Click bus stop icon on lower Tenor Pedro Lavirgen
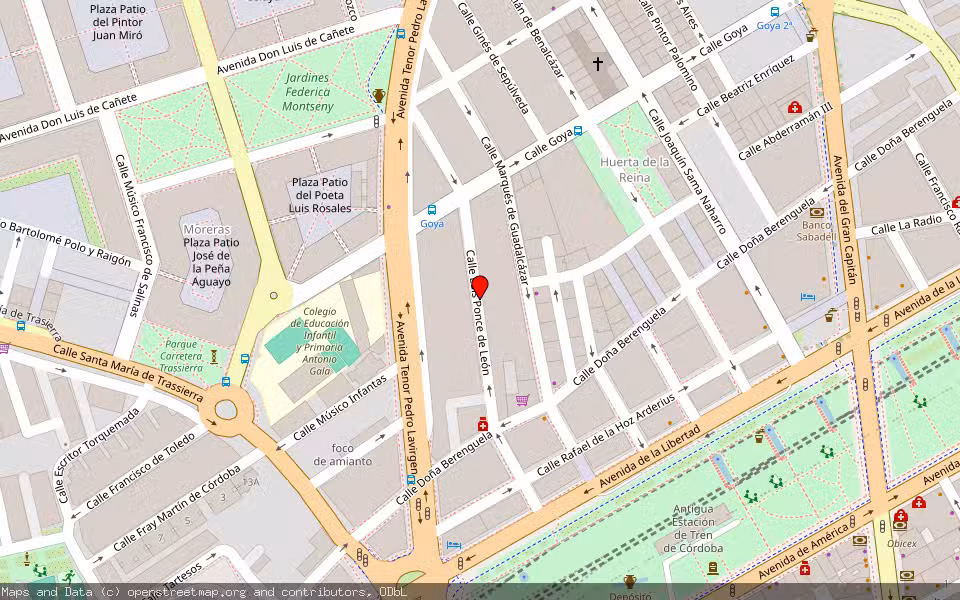The width and height of the screenshot is (960, 600). 410,480
